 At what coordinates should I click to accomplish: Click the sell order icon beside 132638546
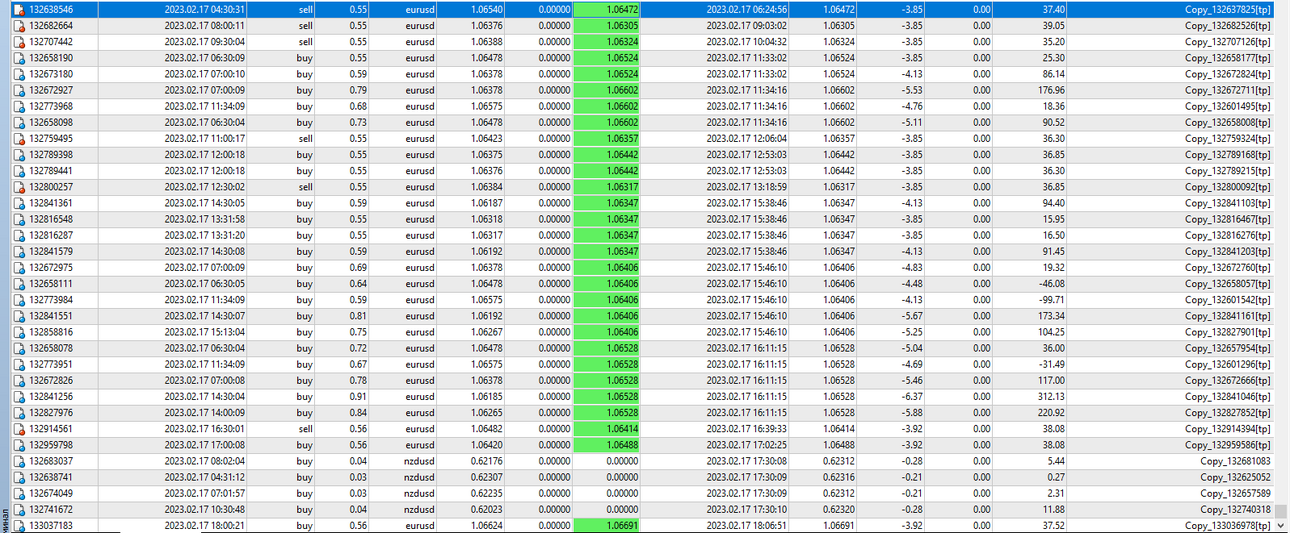(19, 9)
